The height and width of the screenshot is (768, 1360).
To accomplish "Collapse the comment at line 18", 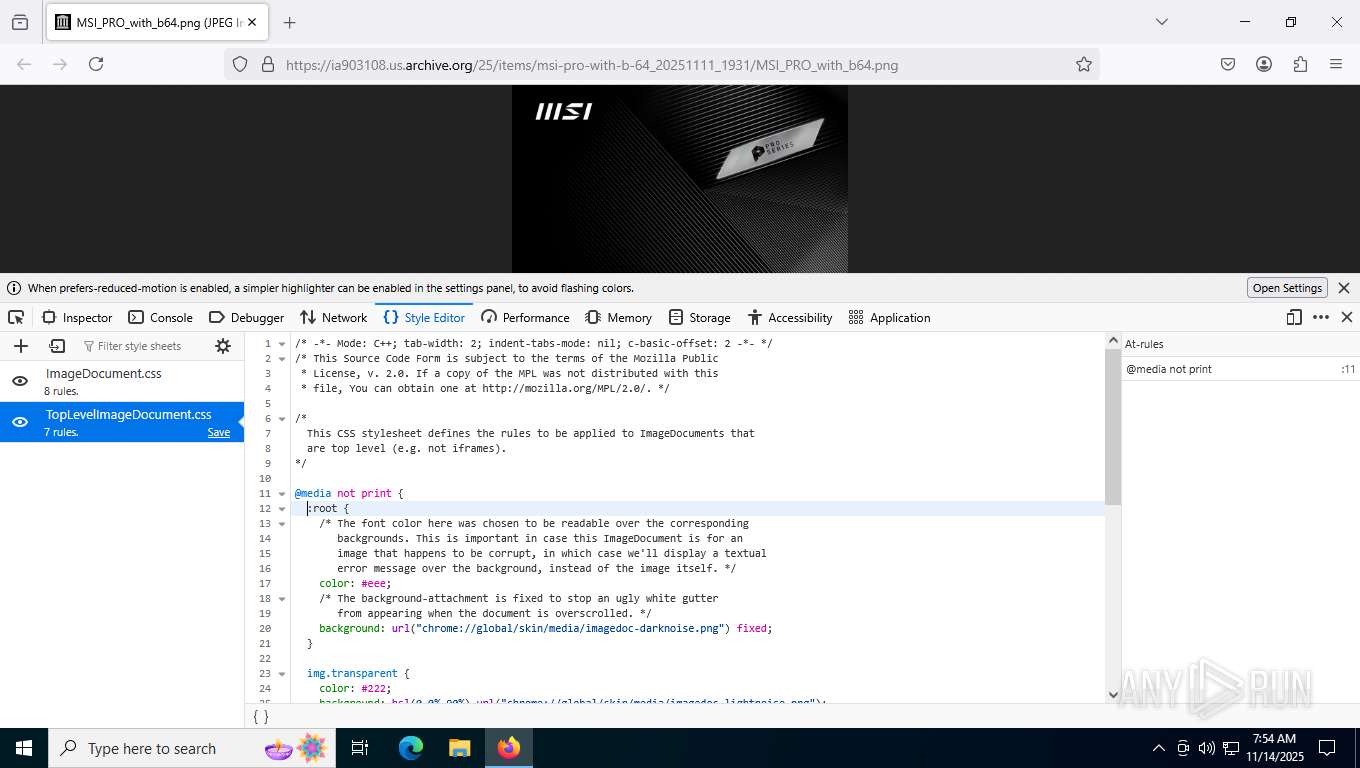I will tap(282, 598).
